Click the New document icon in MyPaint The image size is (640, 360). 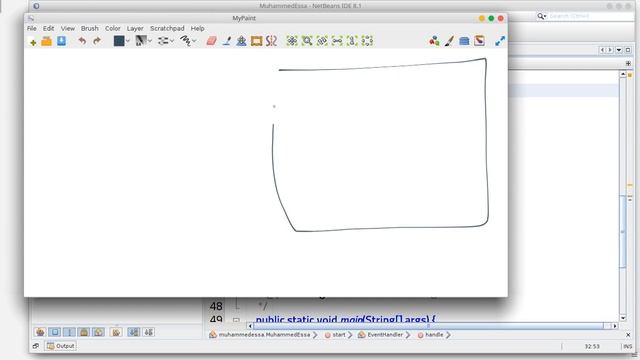coord(32,41)
